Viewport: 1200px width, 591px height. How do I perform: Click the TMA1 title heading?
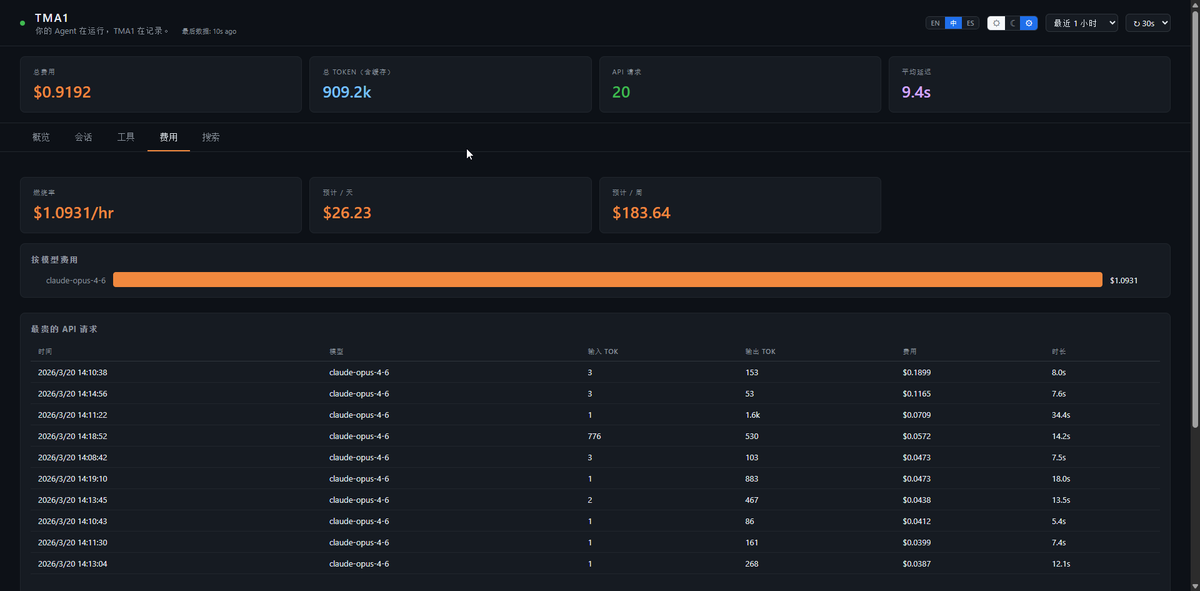(51, 17)
